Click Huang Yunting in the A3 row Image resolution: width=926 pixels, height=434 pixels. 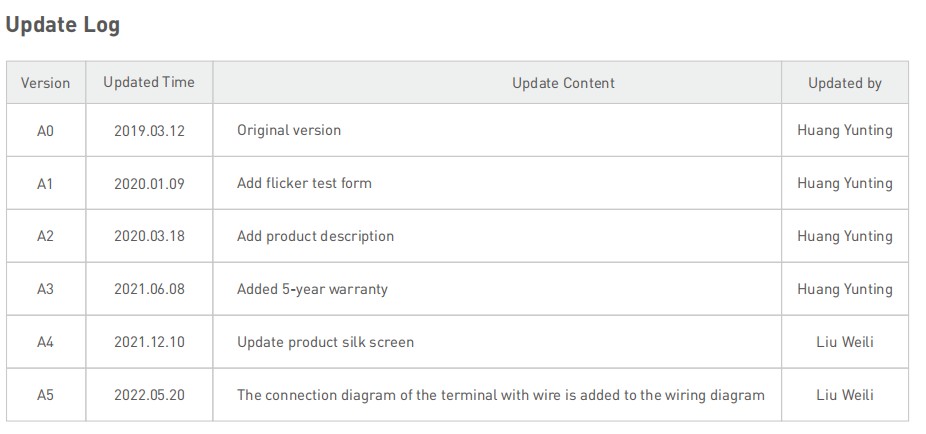coord(845,289)
